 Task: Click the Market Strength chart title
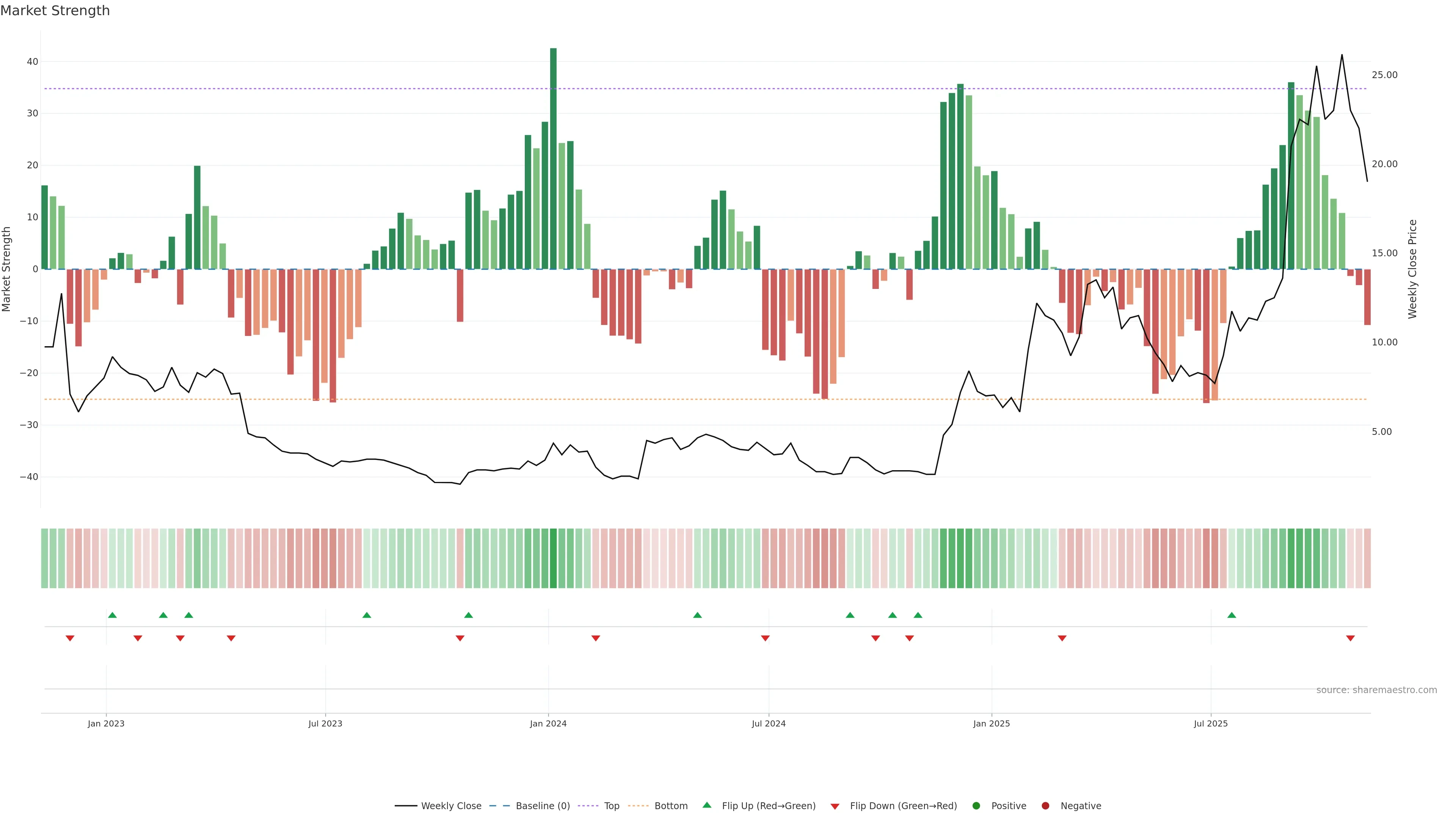point(55,11)
